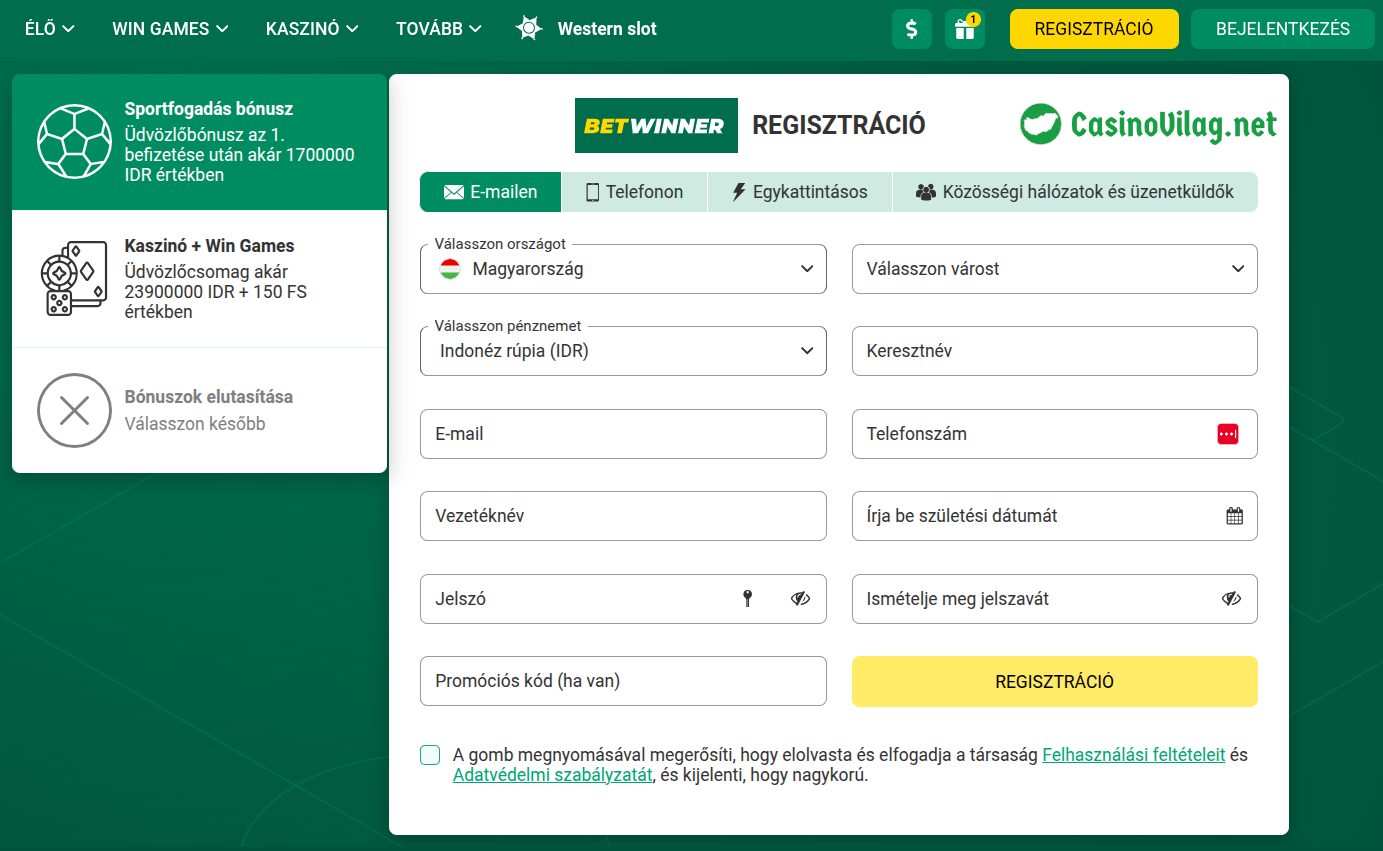Tick the terms and conditions checkbox
The image size is (1383, 851).
(x=430, y=755)
